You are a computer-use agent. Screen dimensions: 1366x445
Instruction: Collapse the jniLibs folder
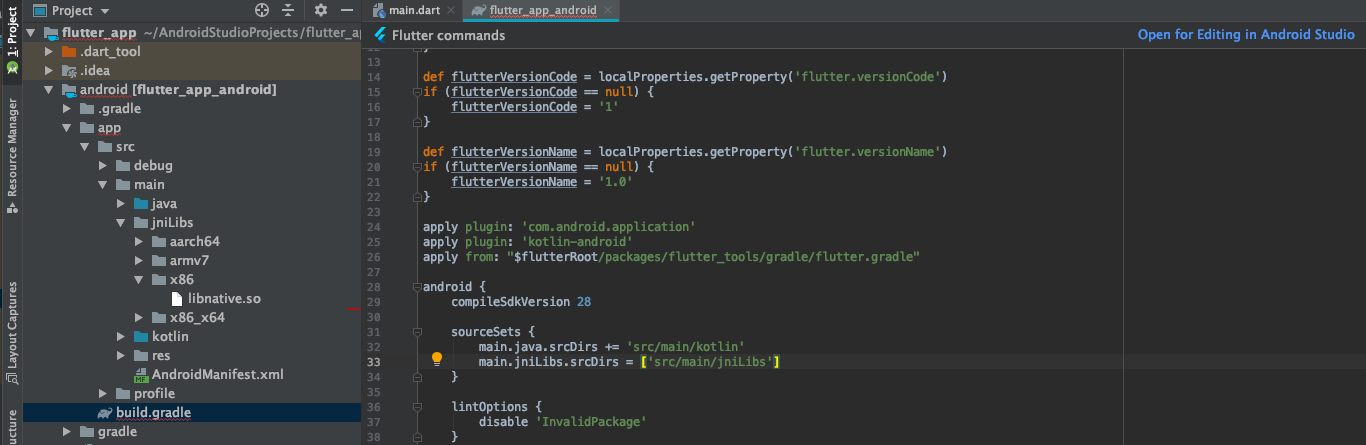click(121, 223)
